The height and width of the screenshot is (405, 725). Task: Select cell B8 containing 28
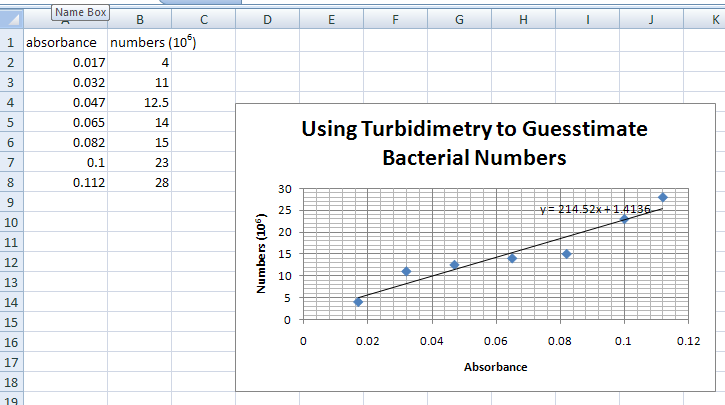click(x=138, y=183)
